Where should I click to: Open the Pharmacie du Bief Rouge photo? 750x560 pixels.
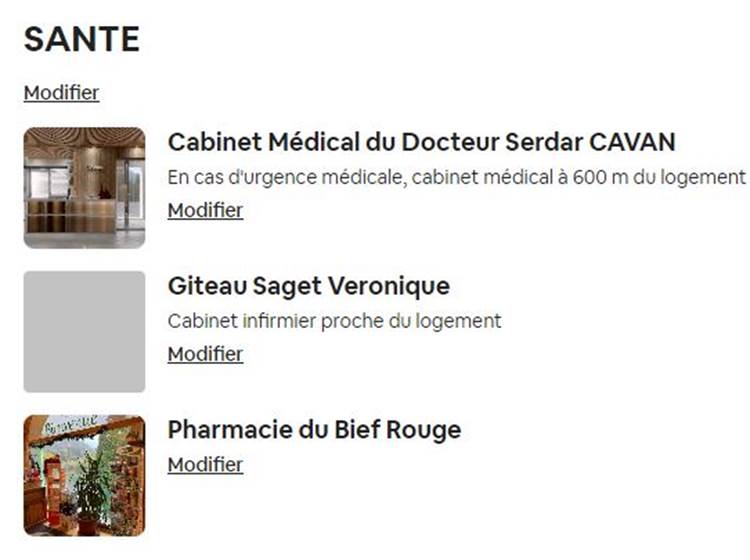[84, 475]
